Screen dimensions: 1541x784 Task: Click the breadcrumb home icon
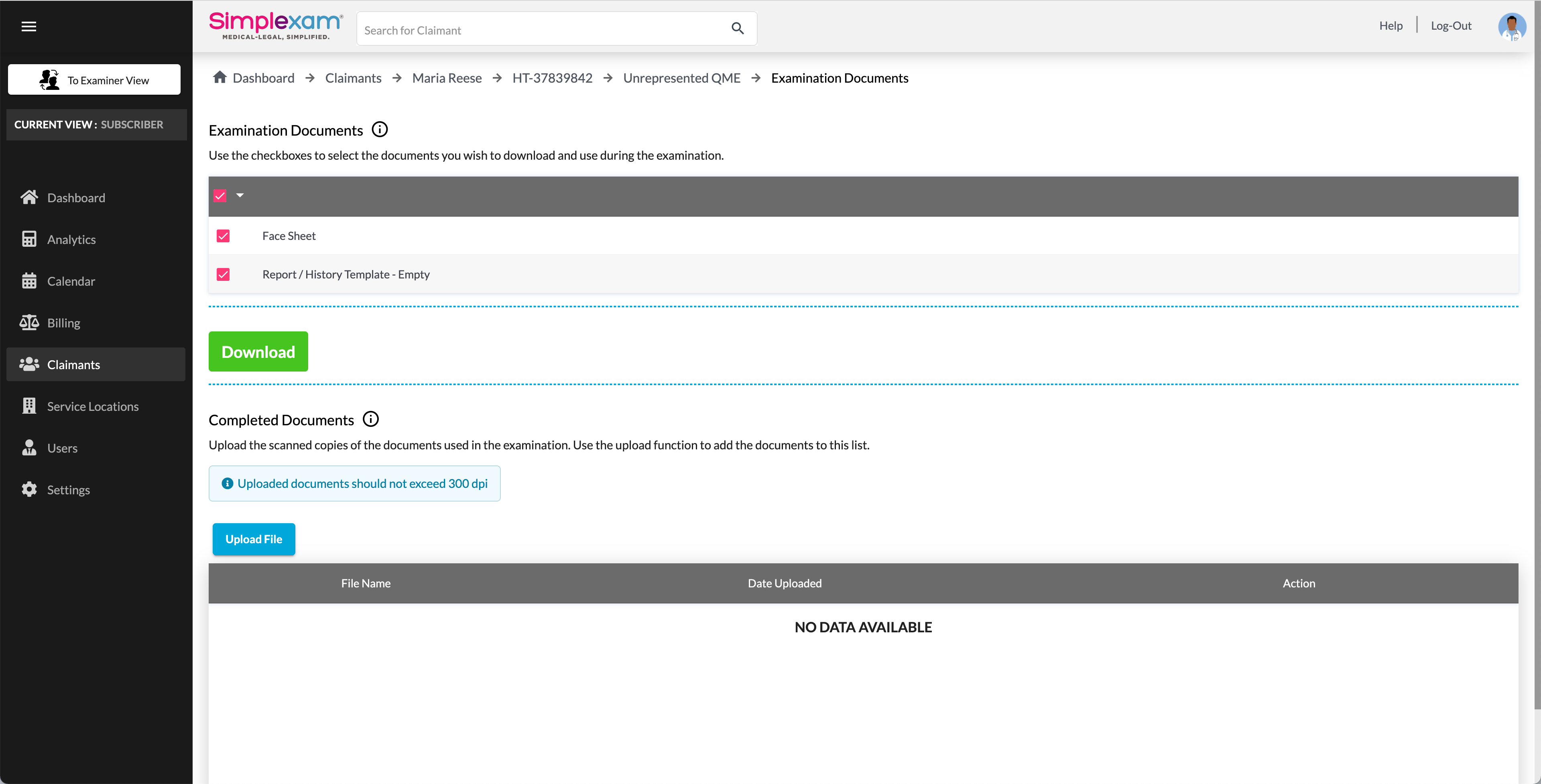220,77
